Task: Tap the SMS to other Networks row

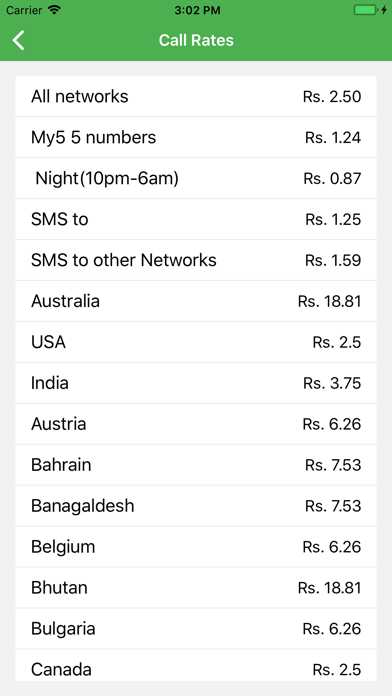Action: point(196,260)
